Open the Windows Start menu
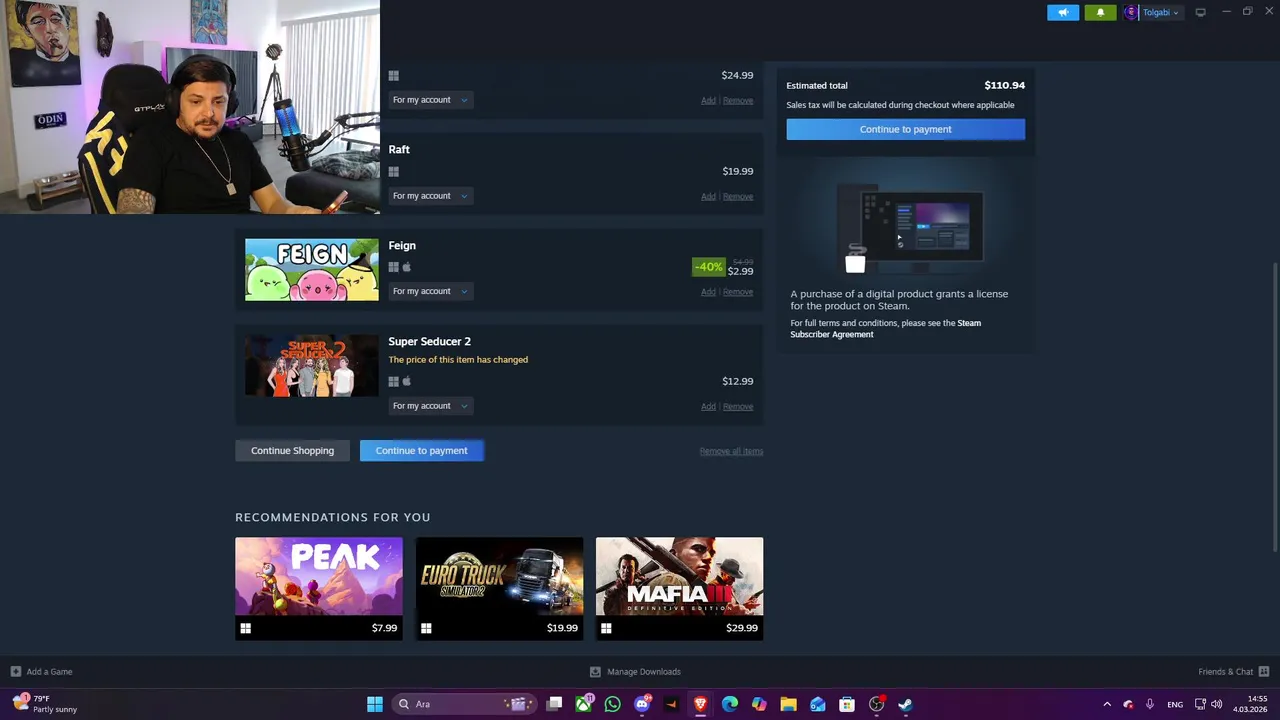The height and width of the screenshot is (720, 1280). [x=374, y=704]
